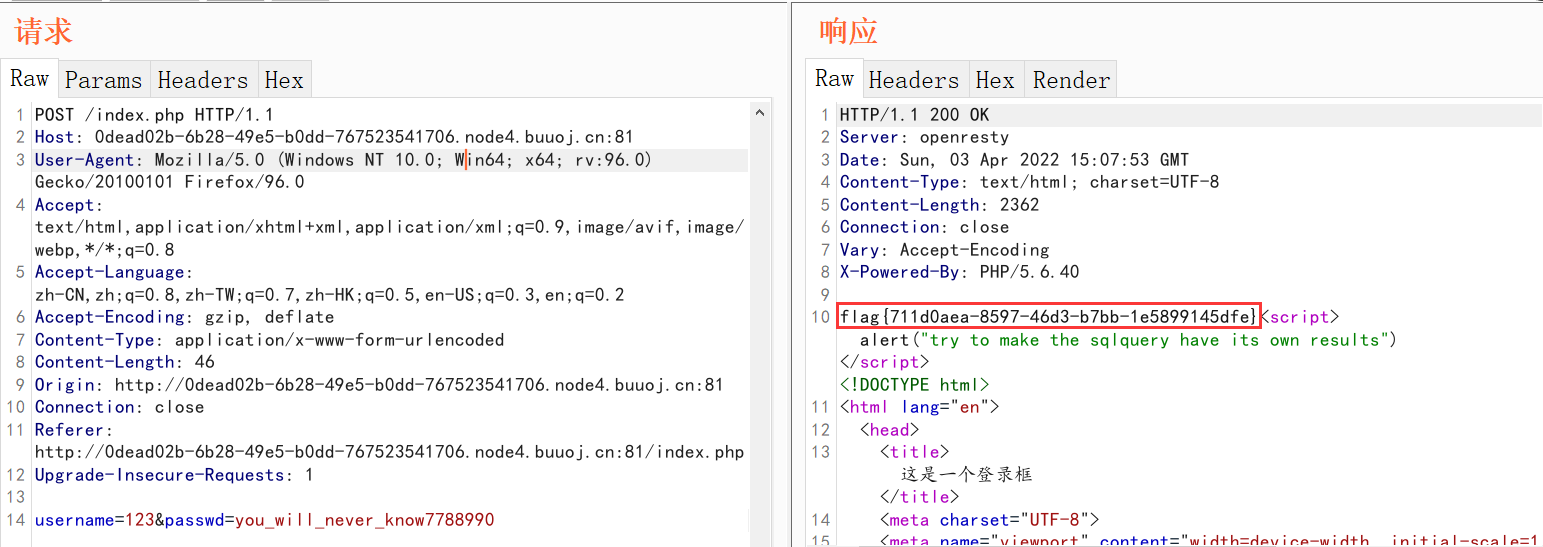Image resolution: width=1543 pixels, height=547 pixels.
Task: Click the Content-Length: 2362 line
Action: (939, 205)
